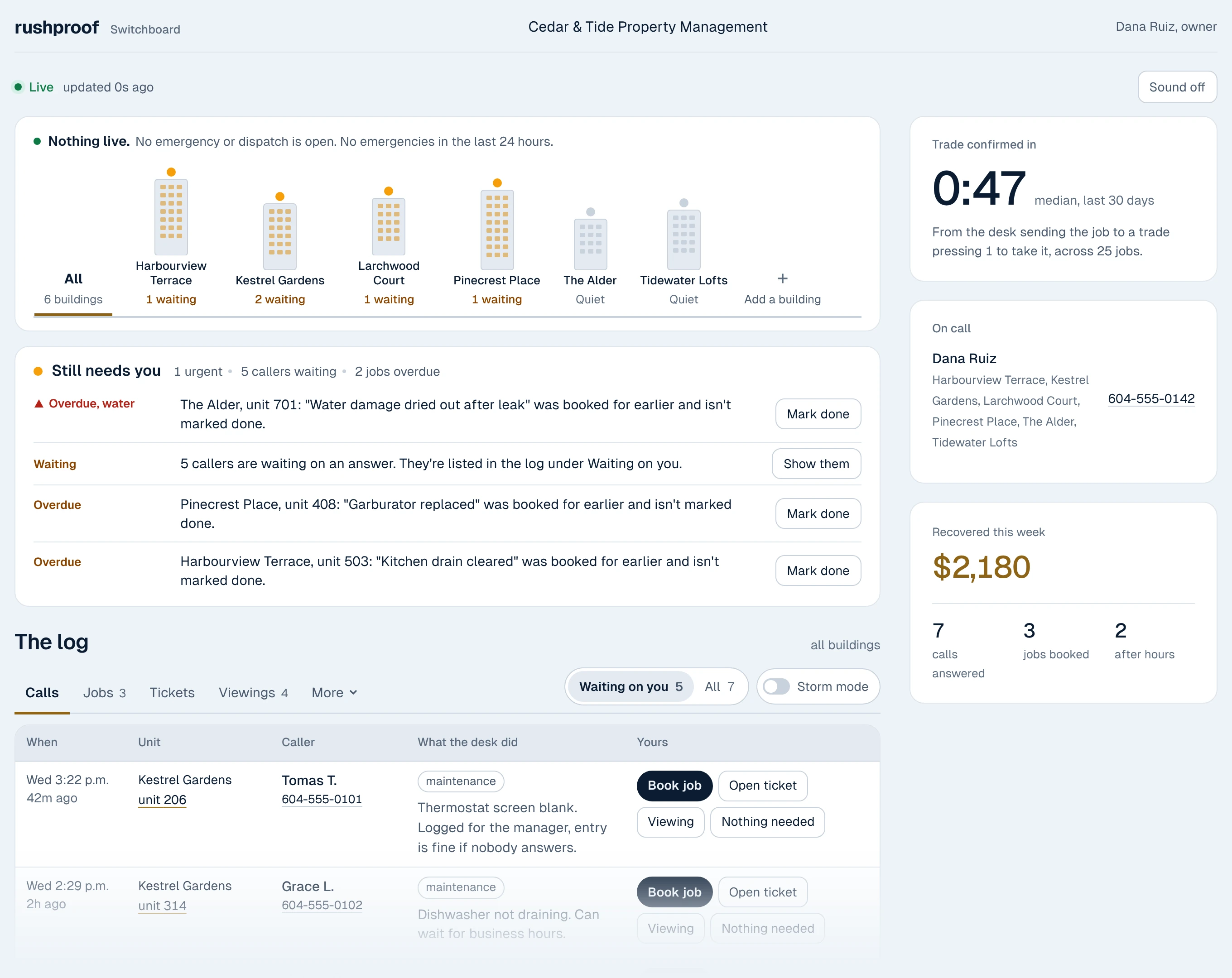
Task: Click the plus icon to add a building
Action: coord(782,279)
